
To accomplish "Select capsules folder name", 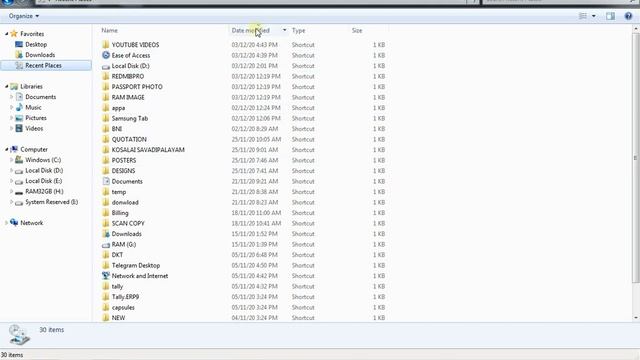I will [x=123, y=307].
